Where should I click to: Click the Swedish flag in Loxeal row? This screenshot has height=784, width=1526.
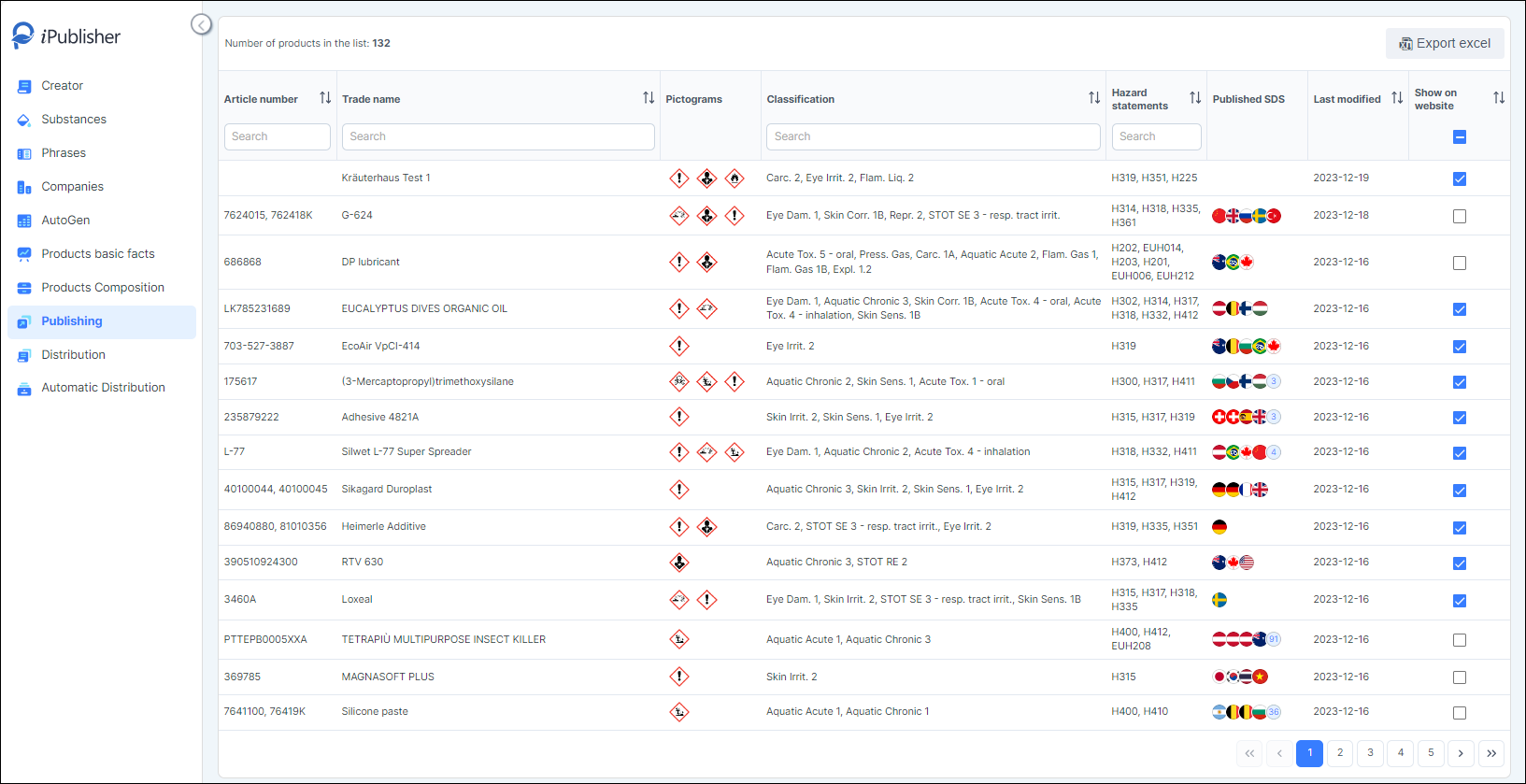point(1219,600)
